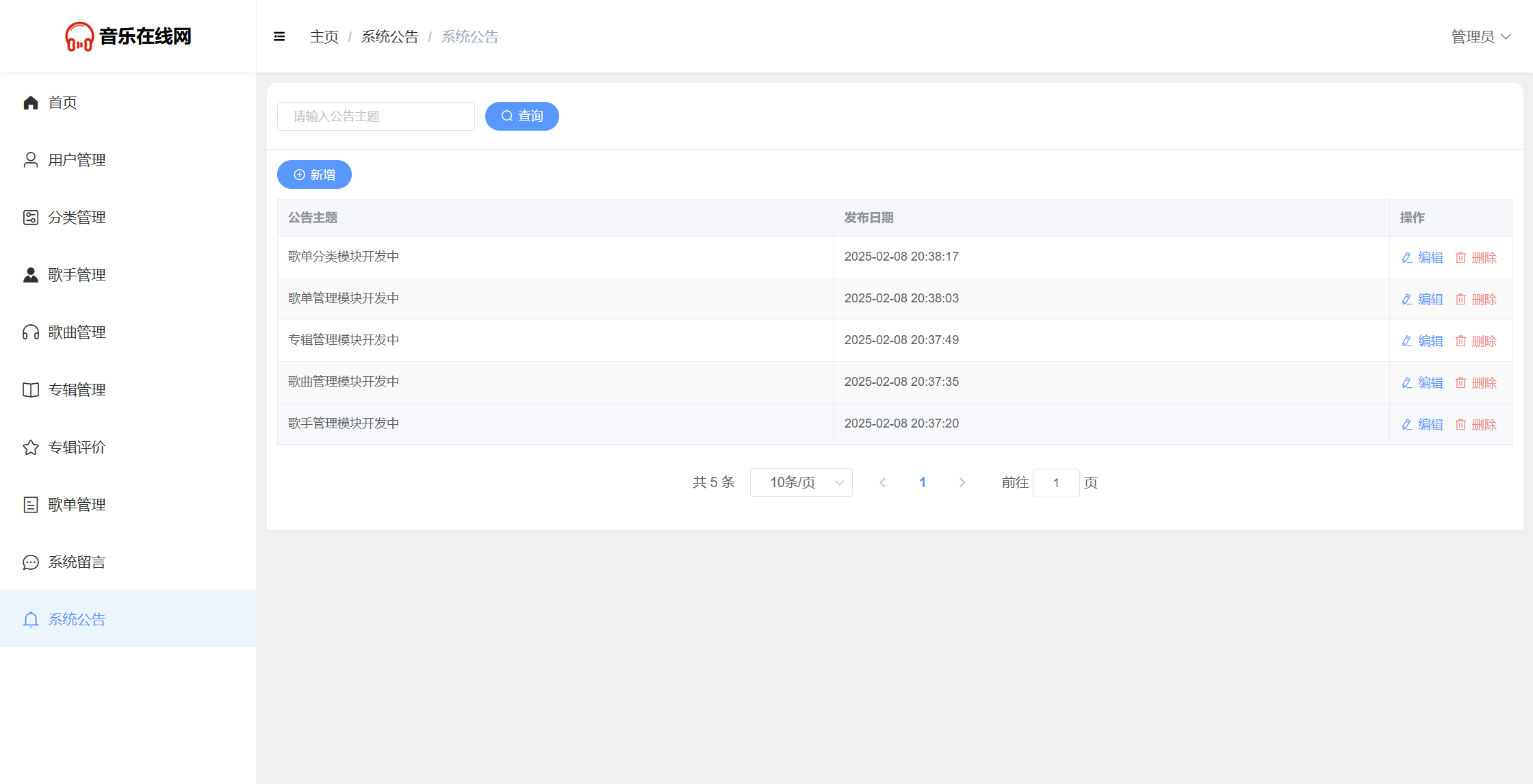Click the pencil edit icon for 歌手管理模块开发中
Viewport: 1533px width, 784px height.
[1407, 424]
